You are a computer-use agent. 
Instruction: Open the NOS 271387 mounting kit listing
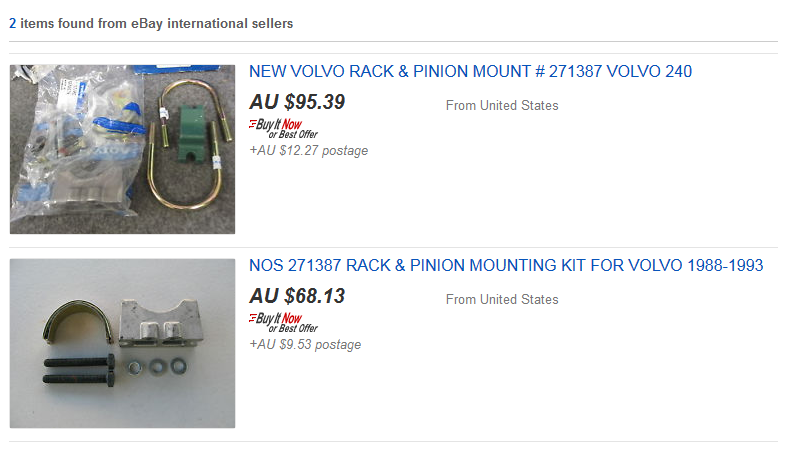(x=506, y=265)
